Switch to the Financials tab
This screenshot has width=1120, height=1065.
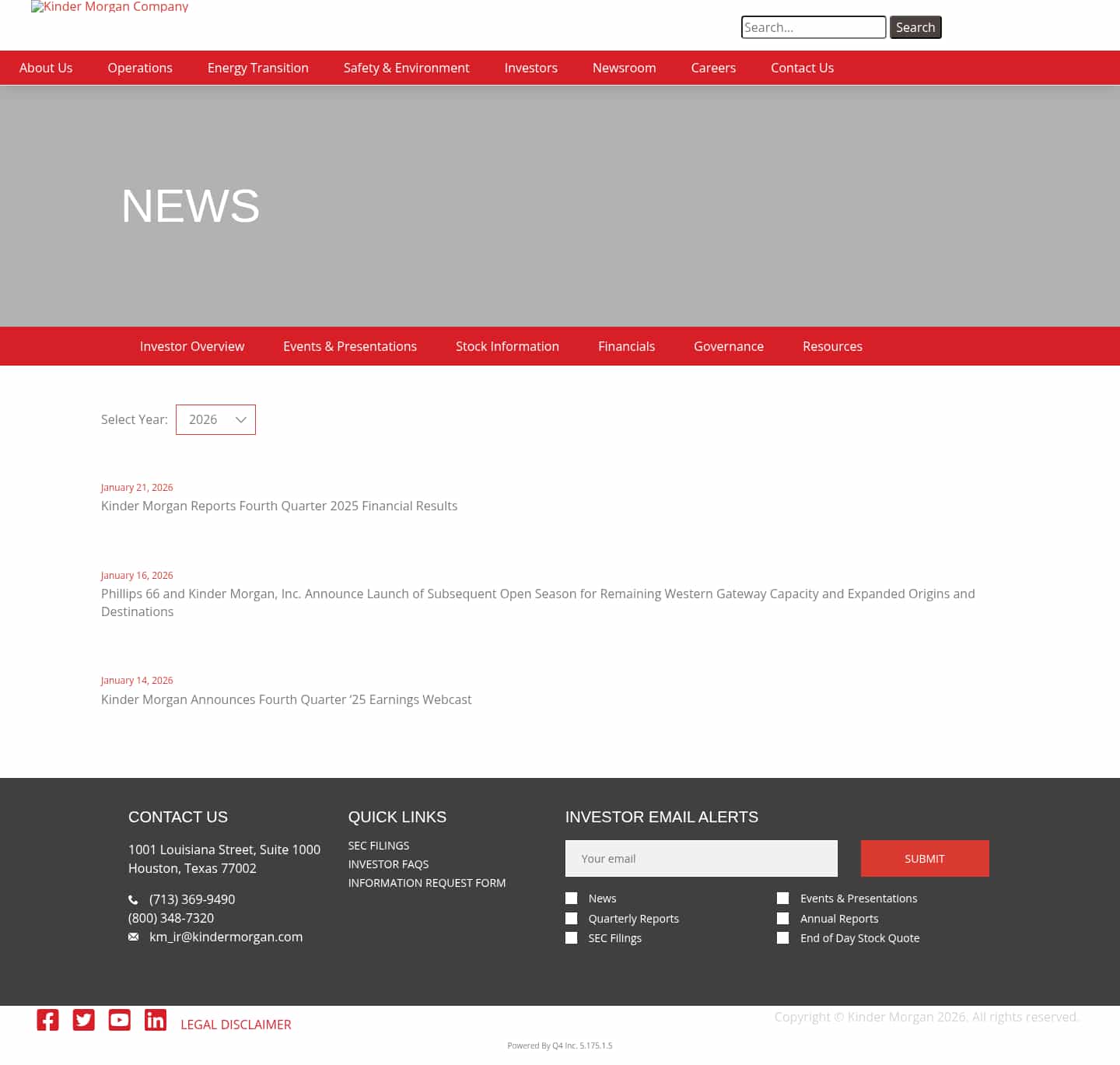(x=626, y=346)
